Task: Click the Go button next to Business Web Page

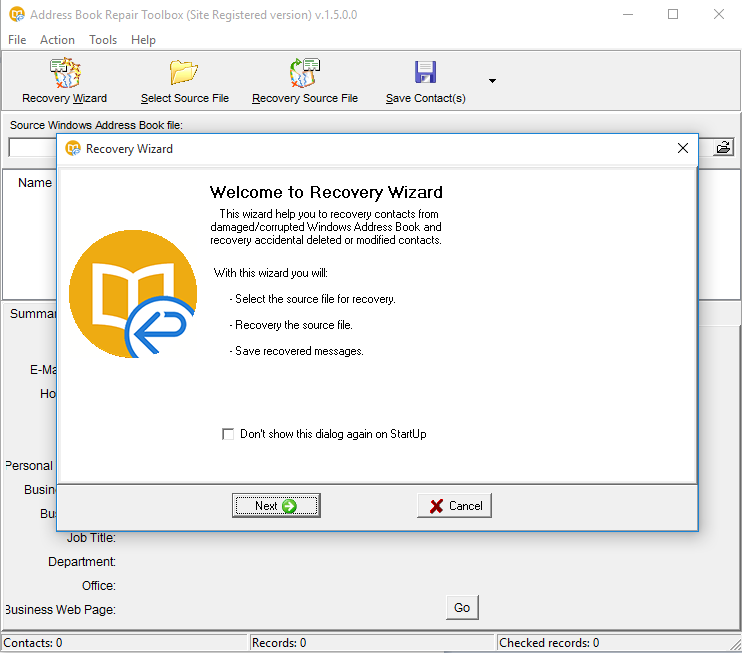Action: [462, 607]
